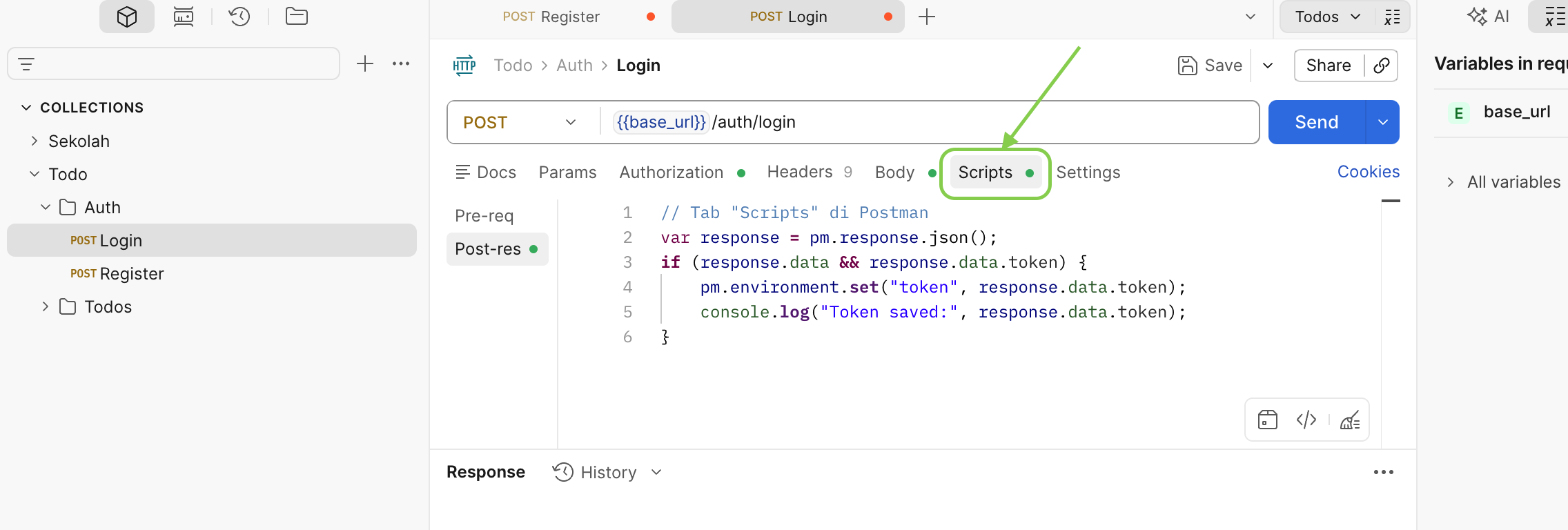Open code snippets icon in editor
This screenshot has height=530, width=1568.
1306,420
